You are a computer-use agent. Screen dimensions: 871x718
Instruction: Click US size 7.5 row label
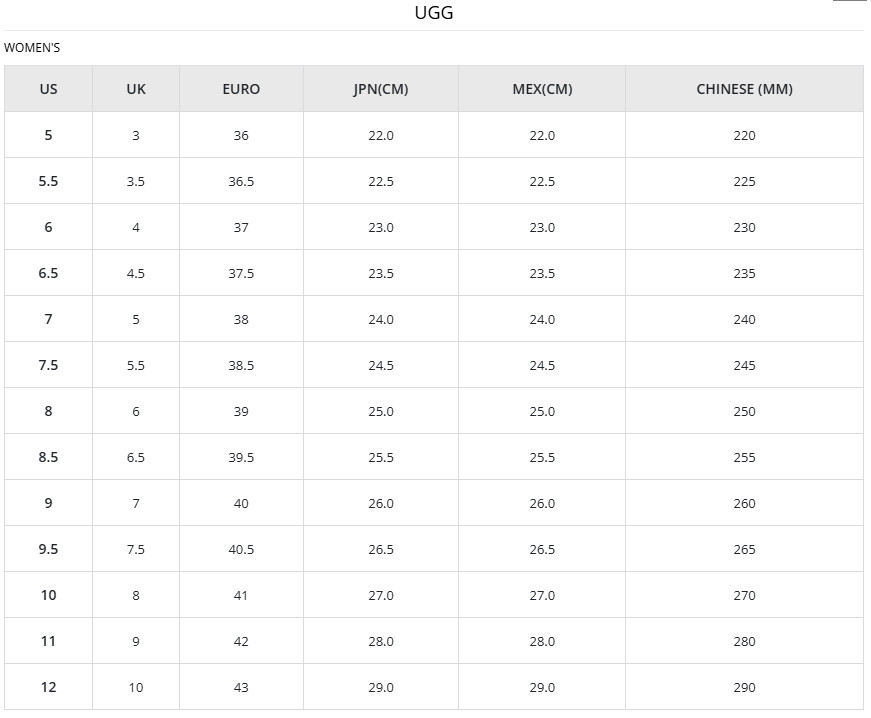tap(48, 365)
